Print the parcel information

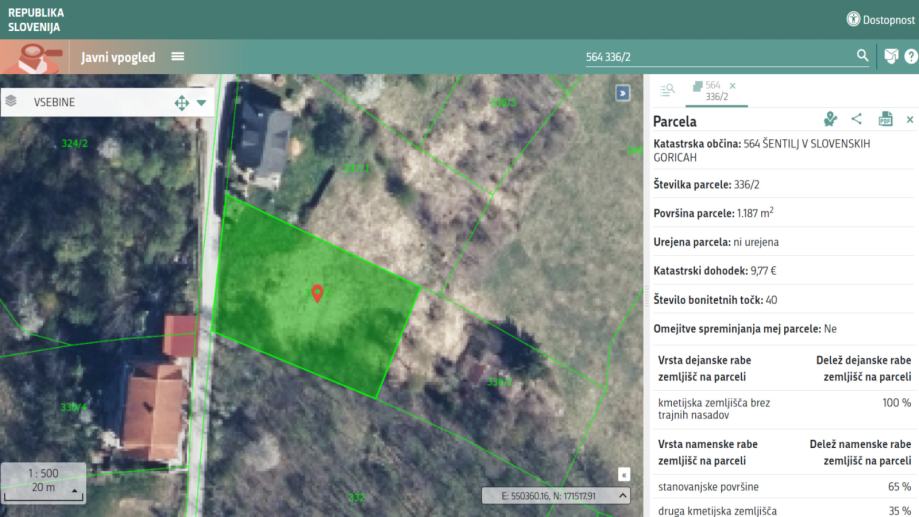[x=886, y=119]
